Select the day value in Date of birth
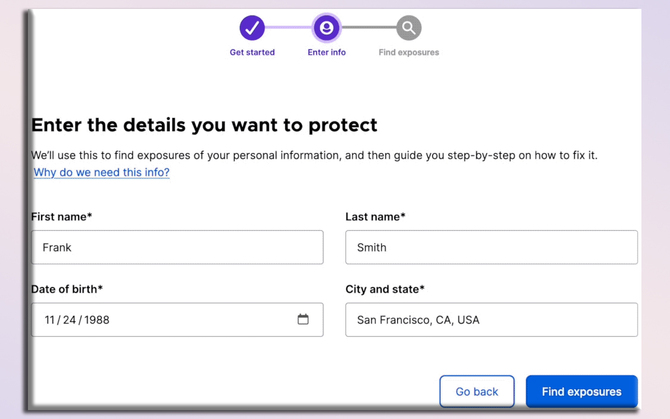Image resolution: width=670 pixels, height=419 pixels. click(x=70, y=320)
